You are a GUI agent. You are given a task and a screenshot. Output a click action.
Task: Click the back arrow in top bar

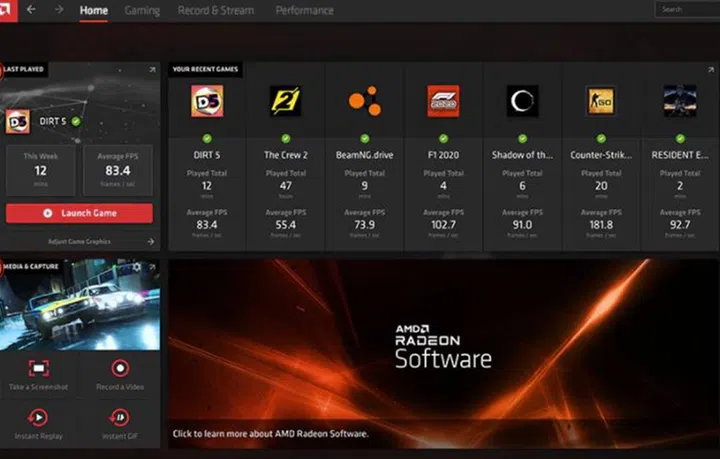point(31,10)
